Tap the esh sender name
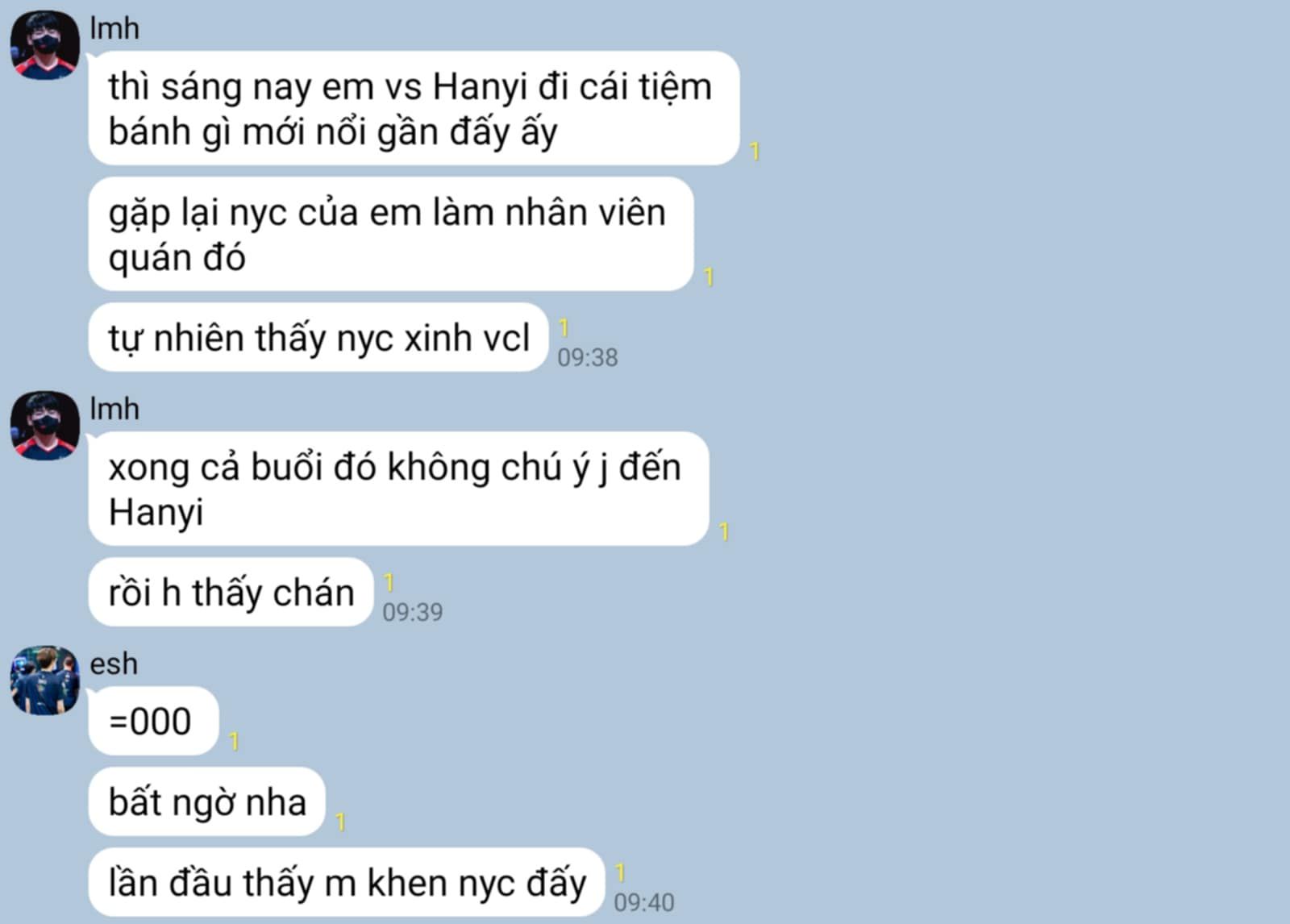The width and height of the screenshot is (1290, 924). (x=114, y=664)
